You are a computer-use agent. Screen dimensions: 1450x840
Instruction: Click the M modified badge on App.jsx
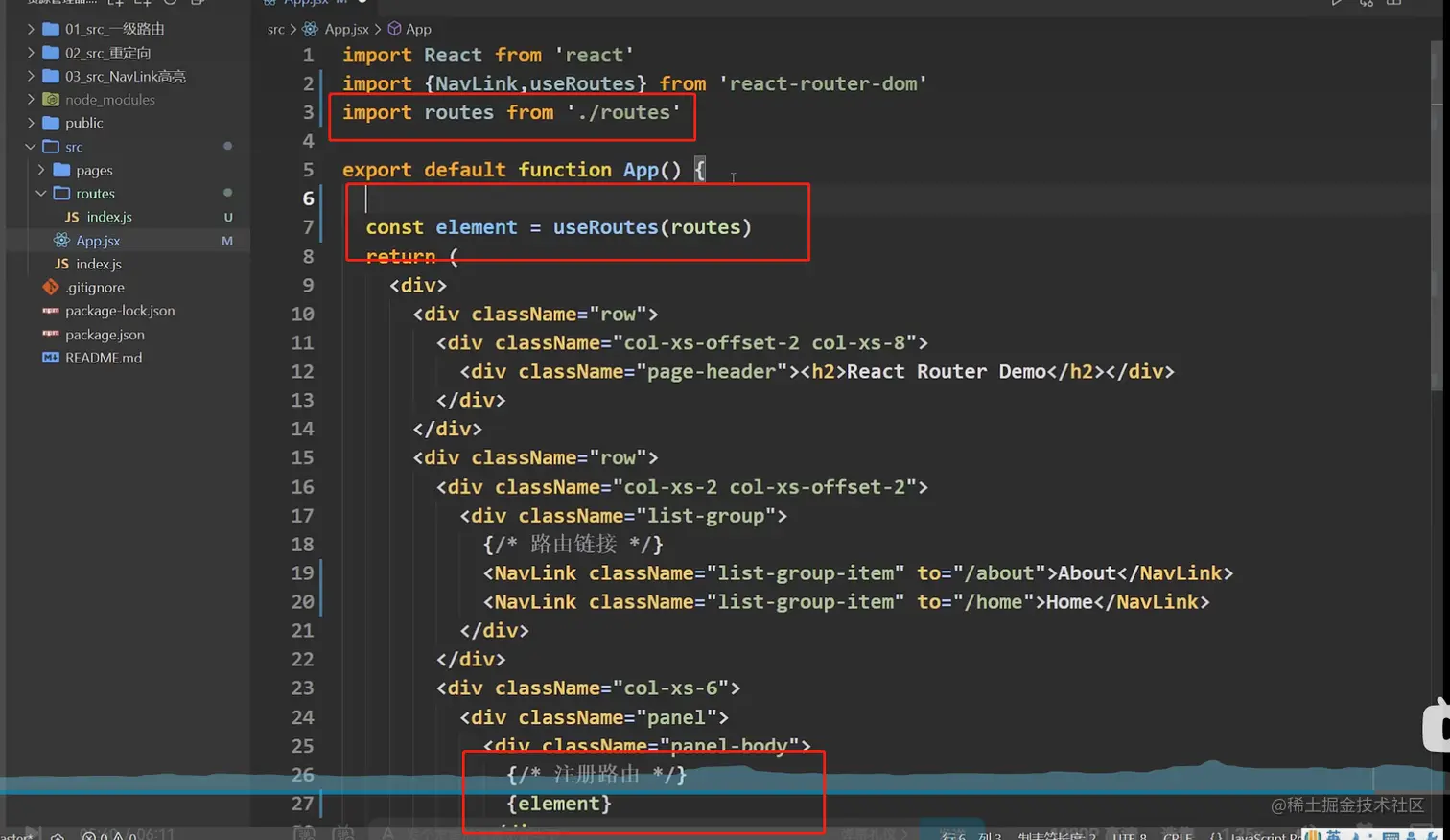pos(227,241)
